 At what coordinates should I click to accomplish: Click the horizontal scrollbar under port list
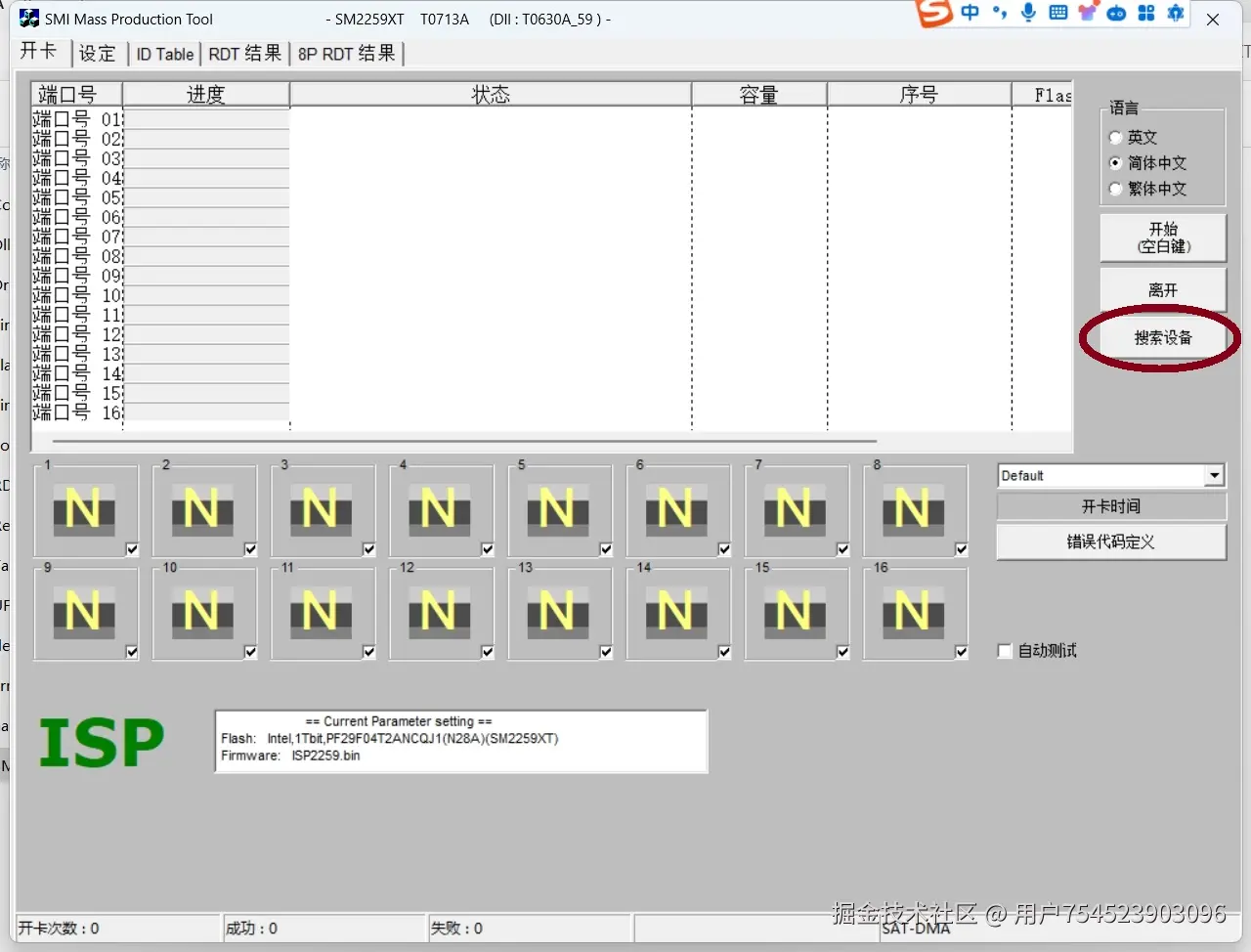click(465, 441)
